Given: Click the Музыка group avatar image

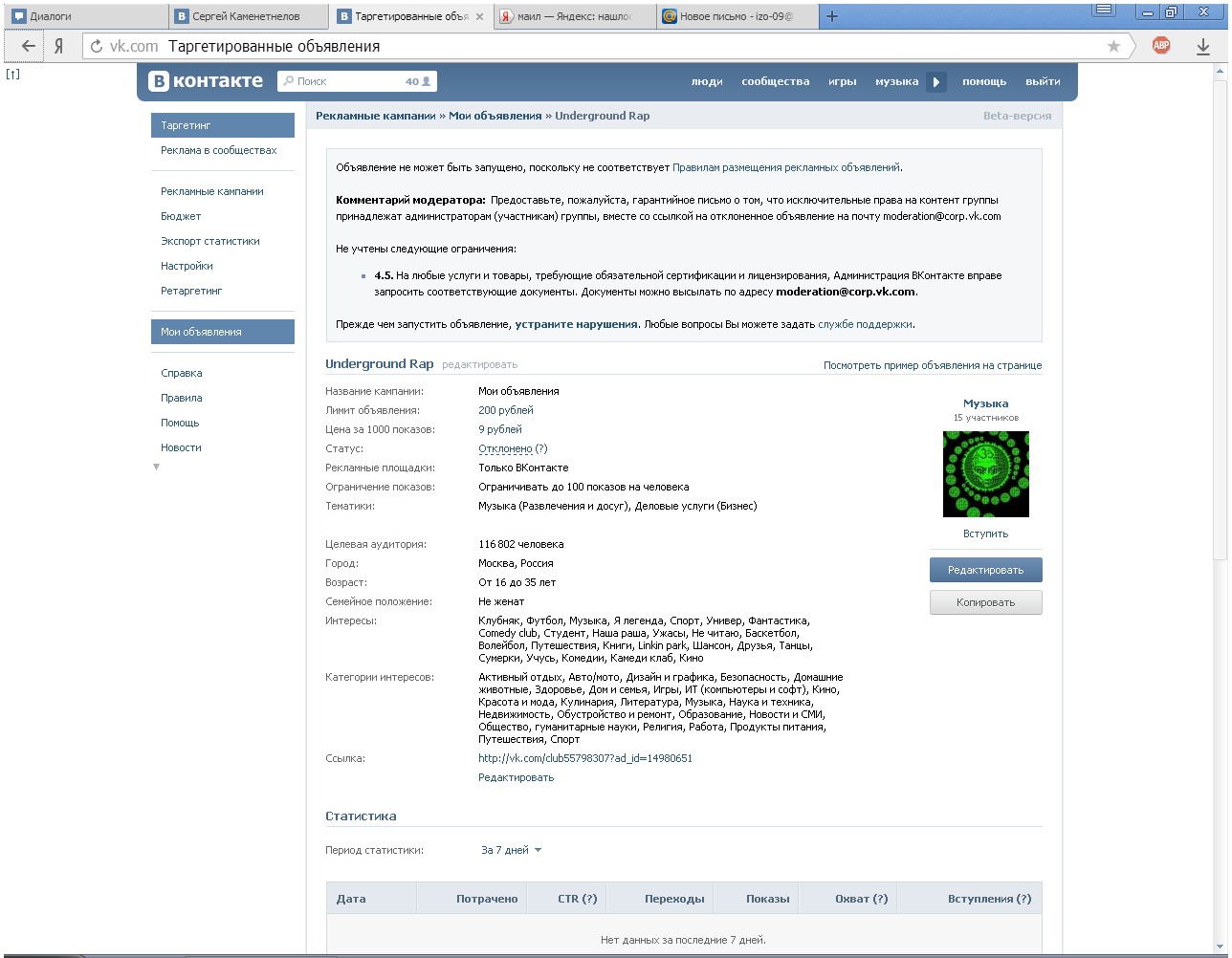Looking at the screenshot, I should pyautogui.click(x=986, y=474).
